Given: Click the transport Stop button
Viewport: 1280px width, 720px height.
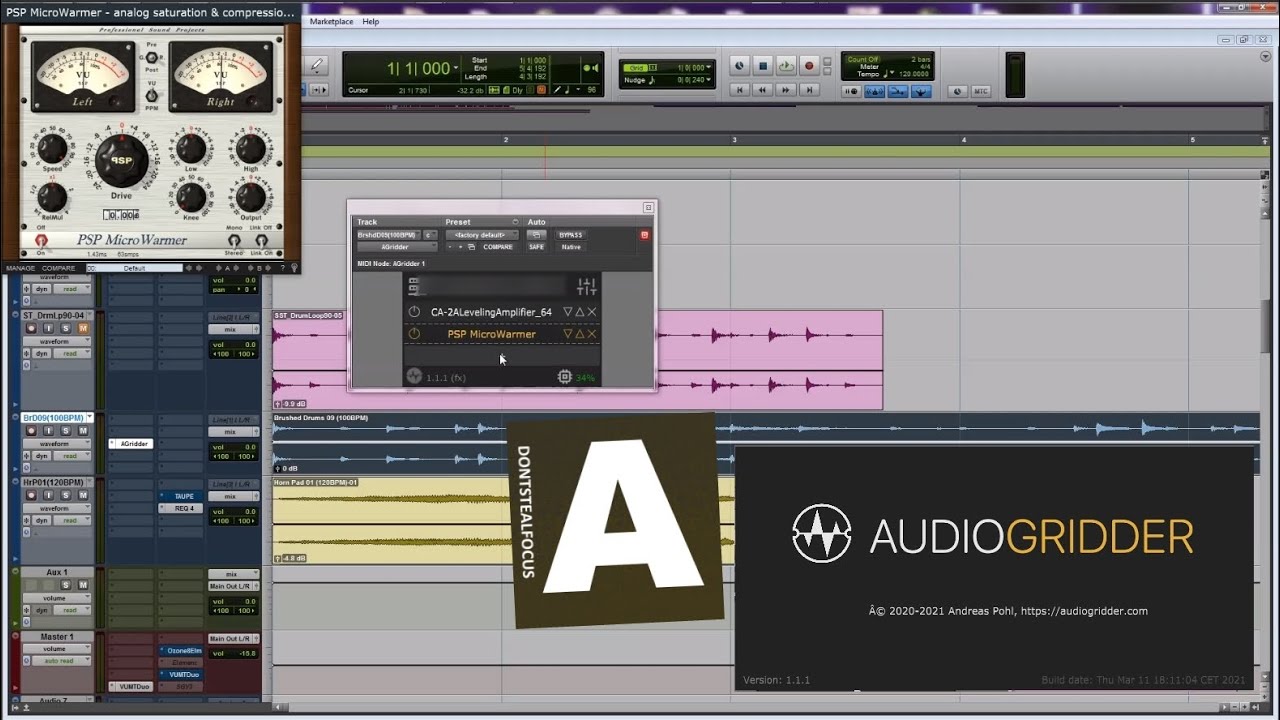Looking at the screenshot, I should 763,66.
